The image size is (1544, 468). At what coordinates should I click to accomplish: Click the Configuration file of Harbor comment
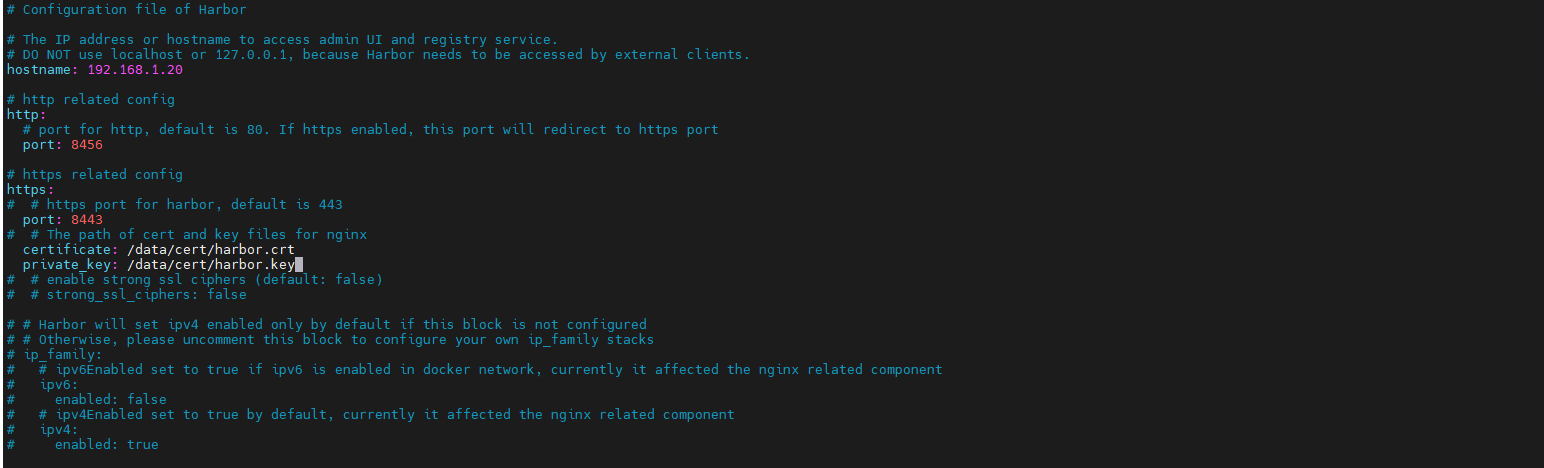coord(127,10)
